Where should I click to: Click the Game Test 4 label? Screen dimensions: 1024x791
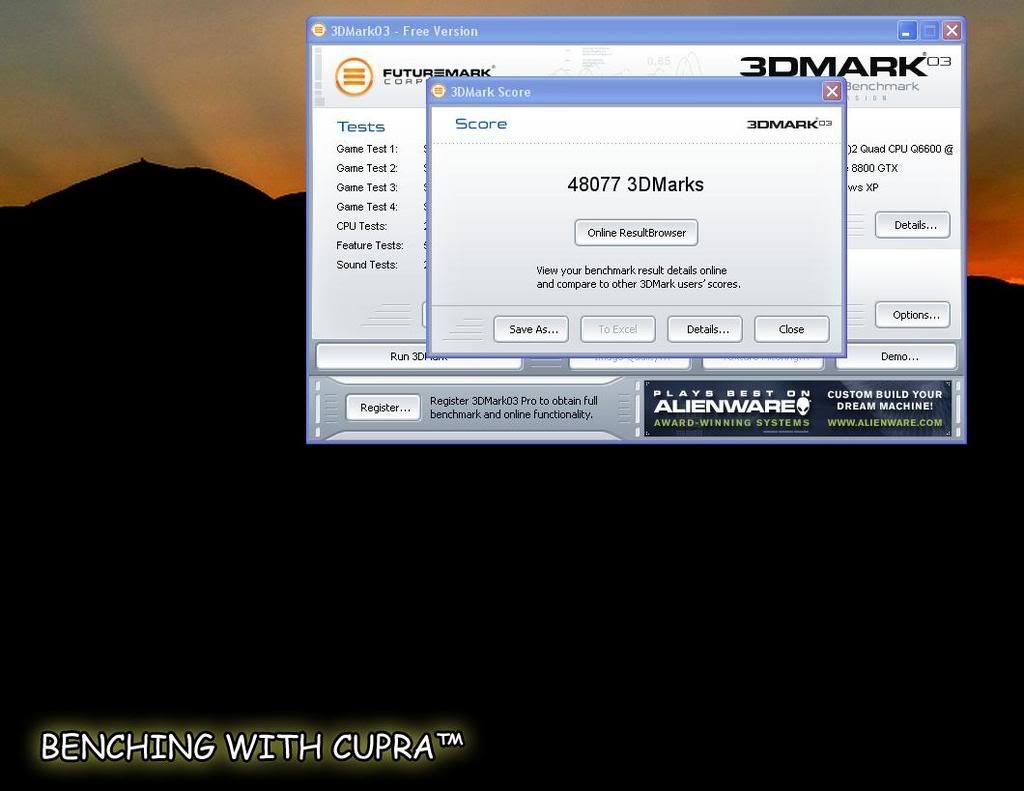(x=367, y=206)
